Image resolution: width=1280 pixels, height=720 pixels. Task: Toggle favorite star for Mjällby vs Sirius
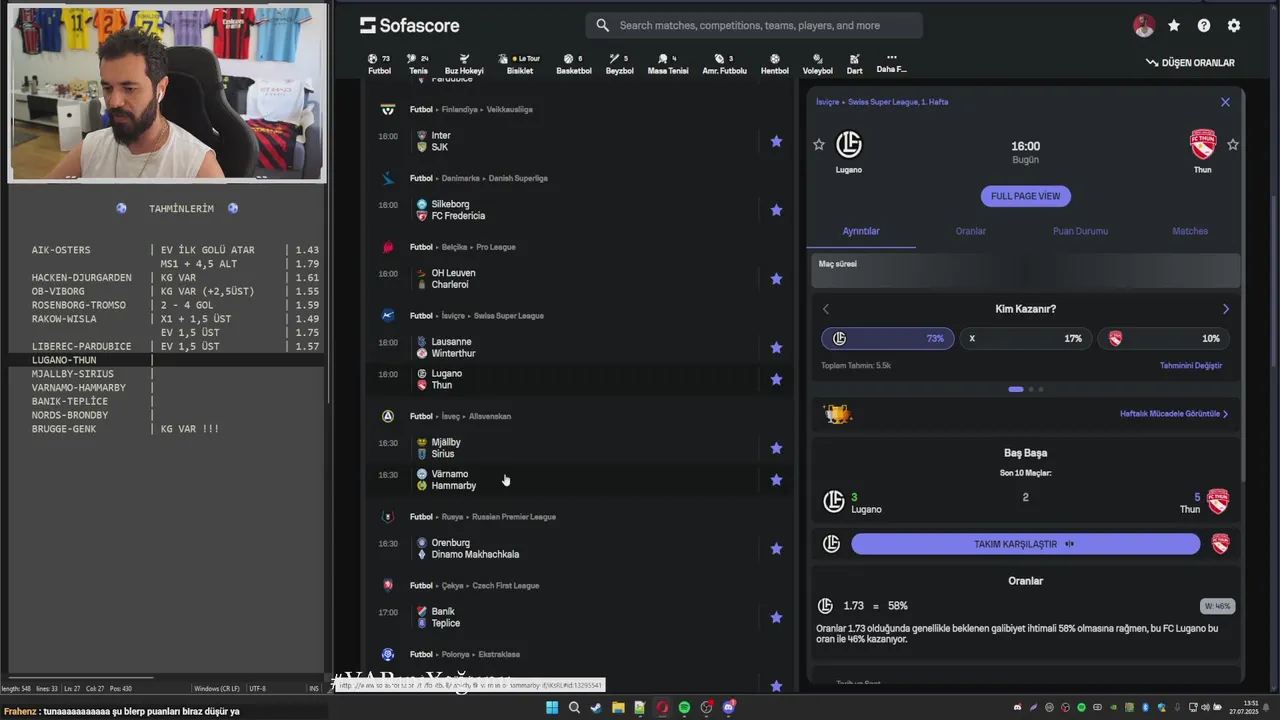[x=776, y=448]
